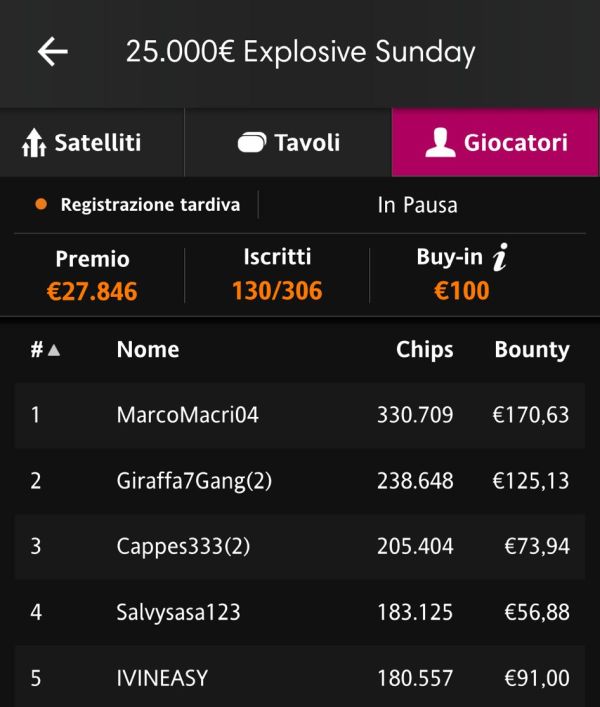Screen dimensions: 600x707
Task: Click the Tavoli chips icon
Action: (x=252, y=142)
